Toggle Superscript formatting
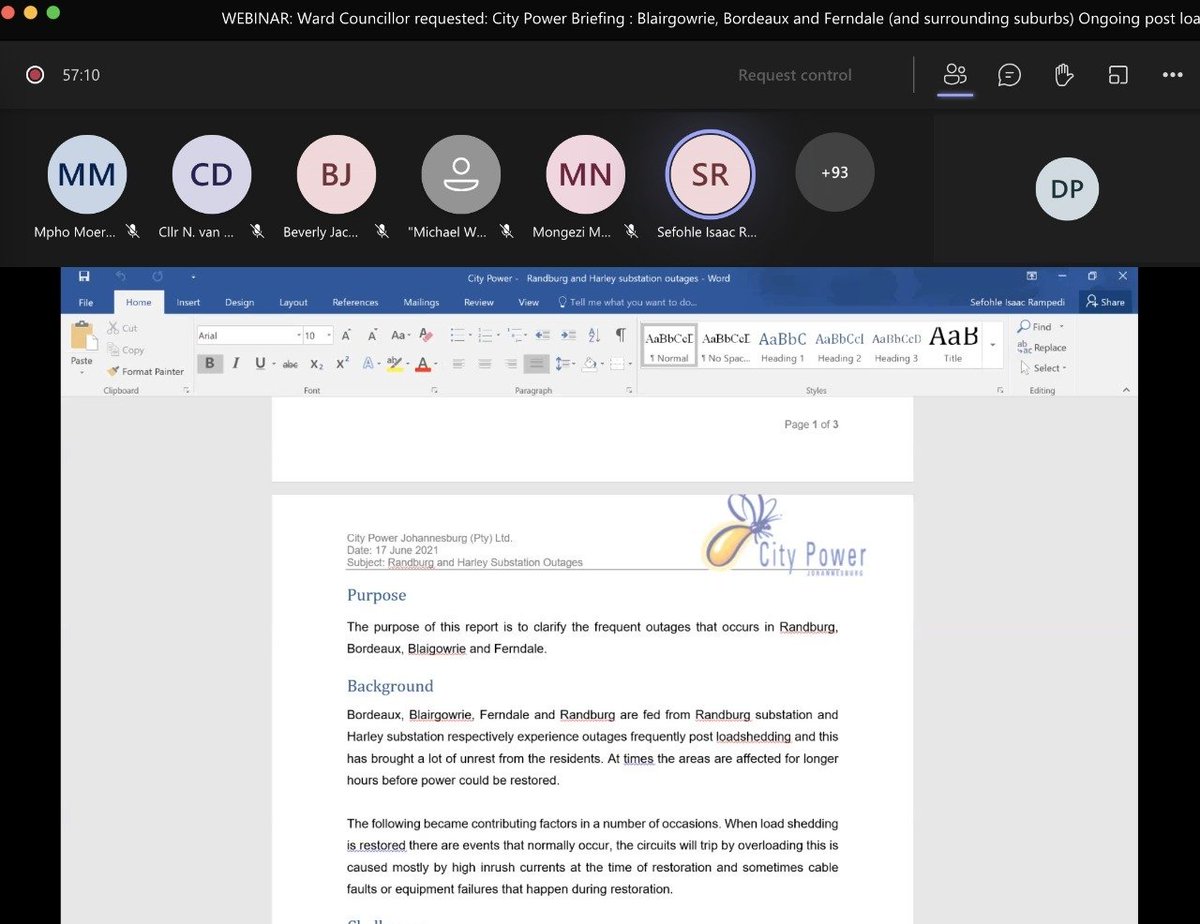 [x=342, y=364]
